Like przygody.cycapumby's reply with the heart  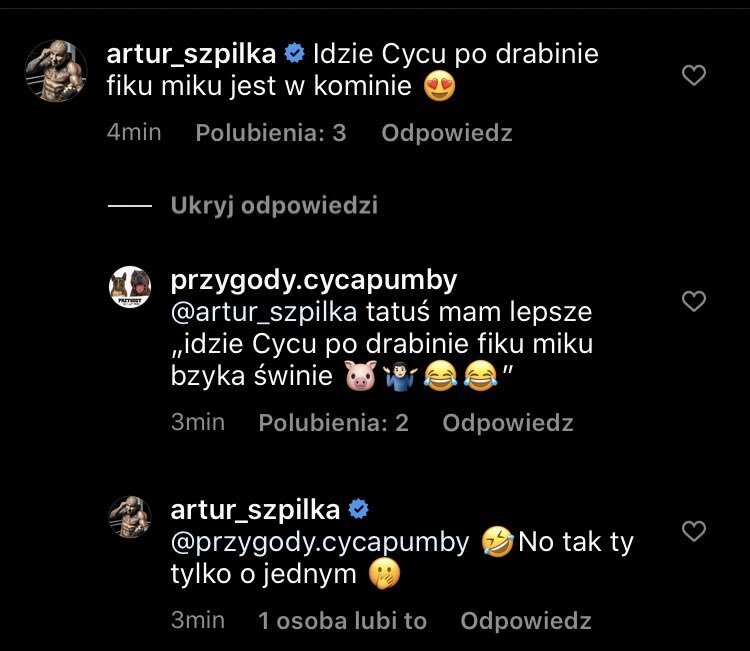693,301
